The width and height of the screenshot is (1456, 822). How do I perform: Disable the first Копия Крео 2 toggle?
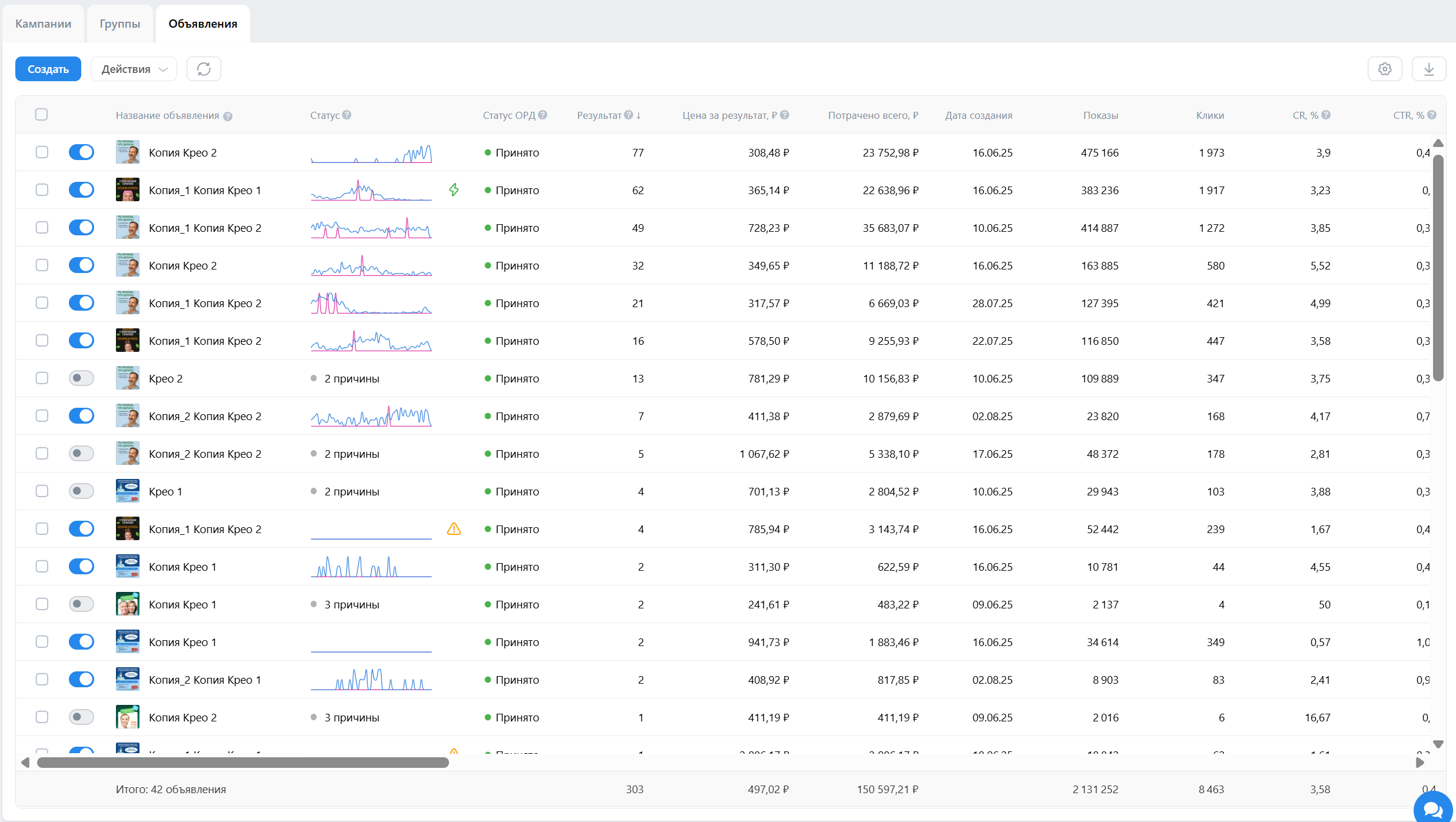pos(81,152)
